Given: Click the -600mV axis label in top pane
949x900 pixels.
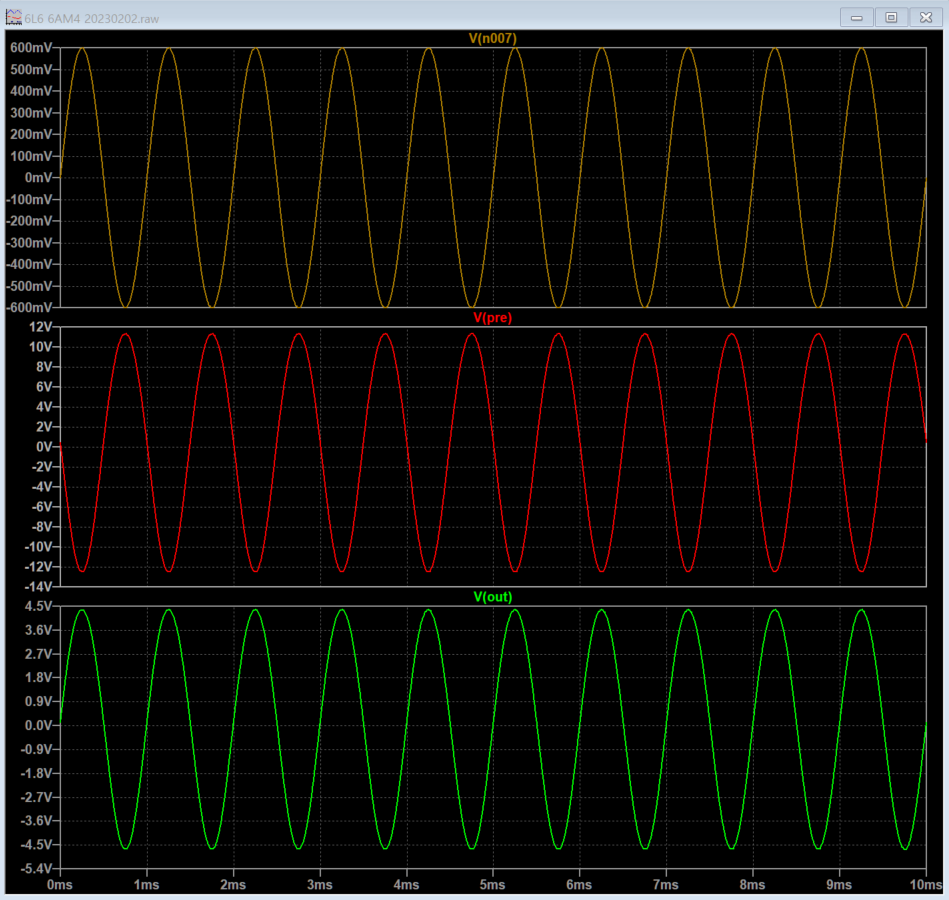Looking at the screenshot, I should [x=28, y=307].
